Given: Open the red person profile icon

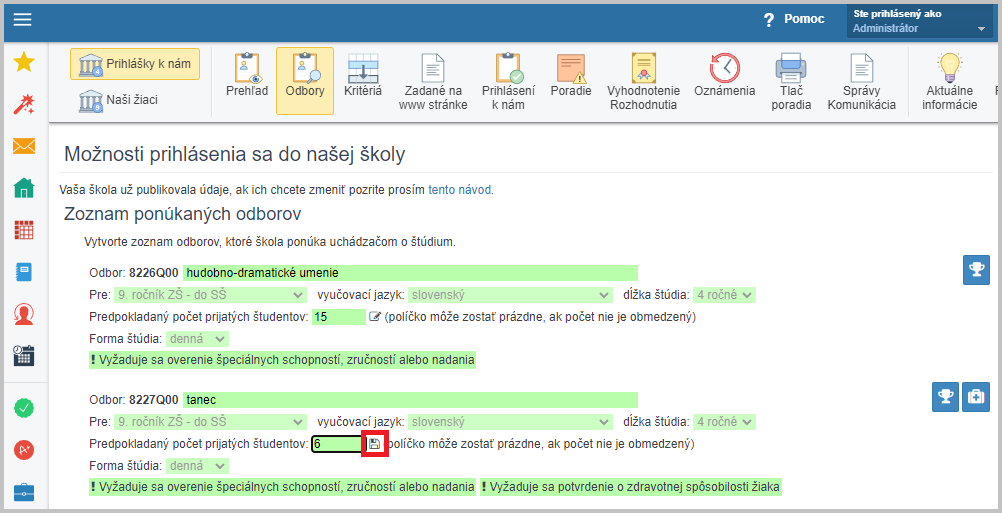Looking at the screenshot, I should click(x=24, y=314).
